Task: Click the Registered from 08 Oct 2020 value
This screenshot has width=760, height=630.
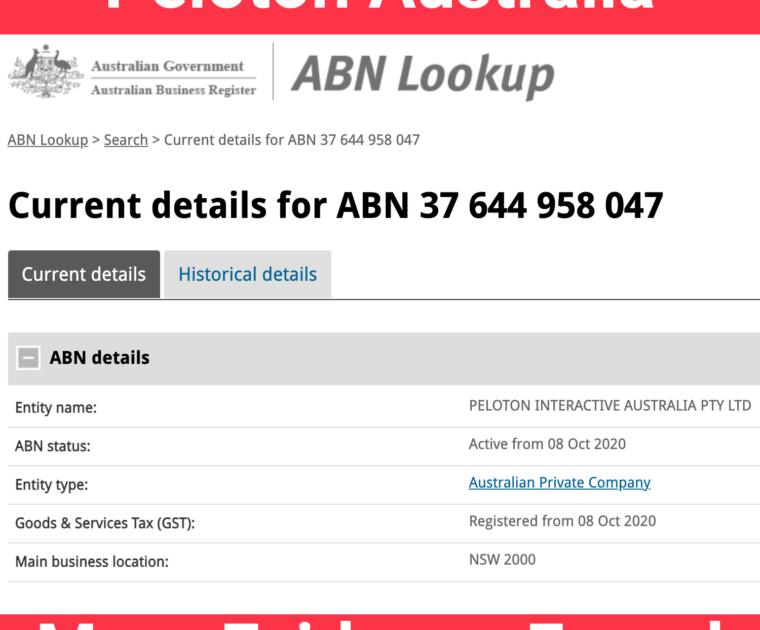Action: 562,521
